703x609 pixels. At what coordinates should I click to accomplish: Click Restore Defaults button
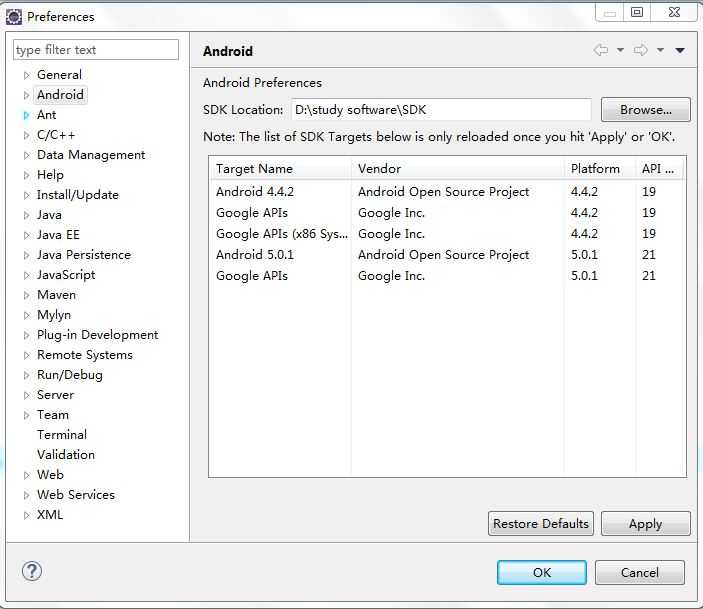tap(541, 523)
